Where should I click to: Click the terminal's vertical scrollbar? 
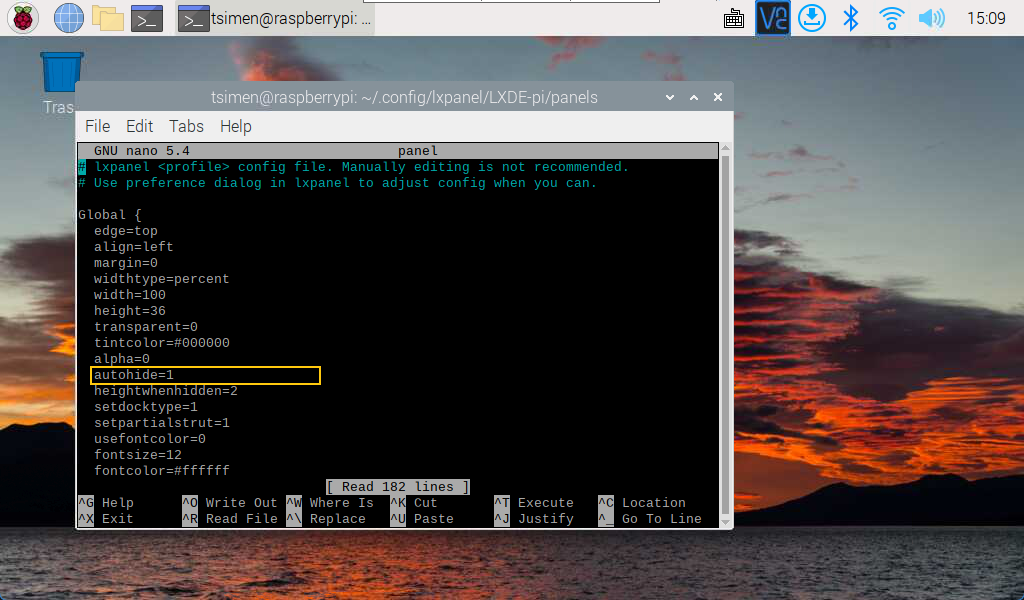pyautogui.click(x=726, y=320)
